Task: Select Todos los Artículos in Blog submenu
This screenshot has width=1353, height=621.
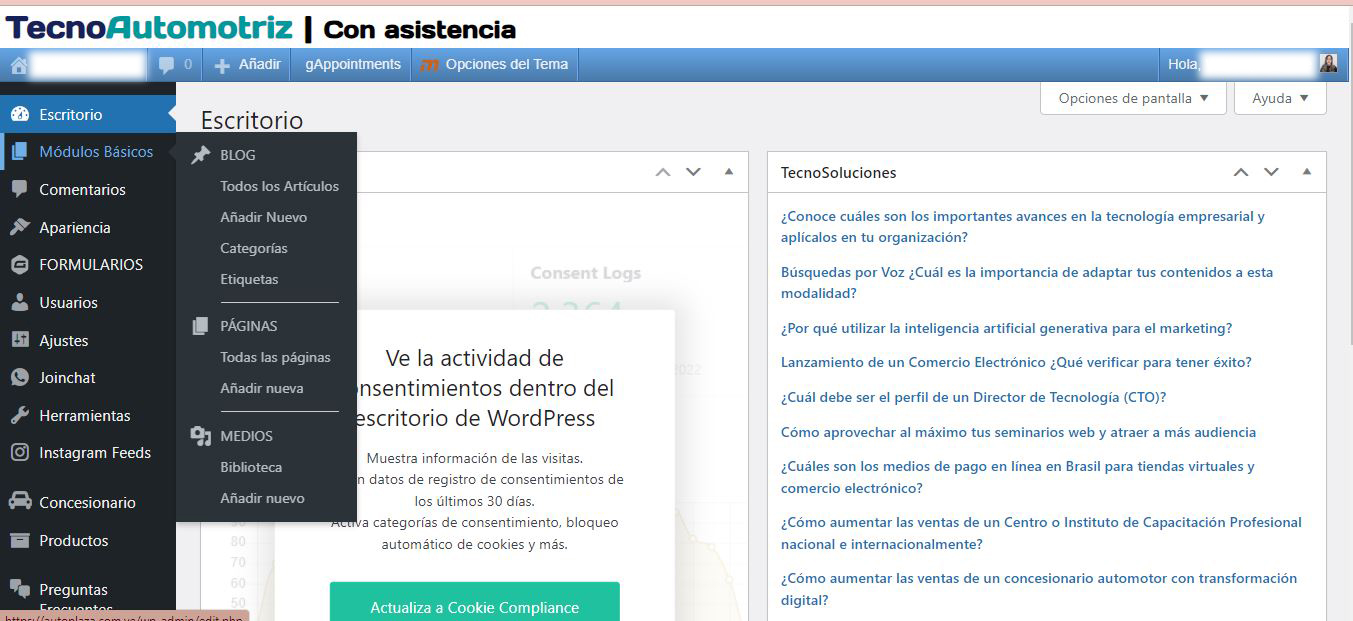Action: pos(279,186)
